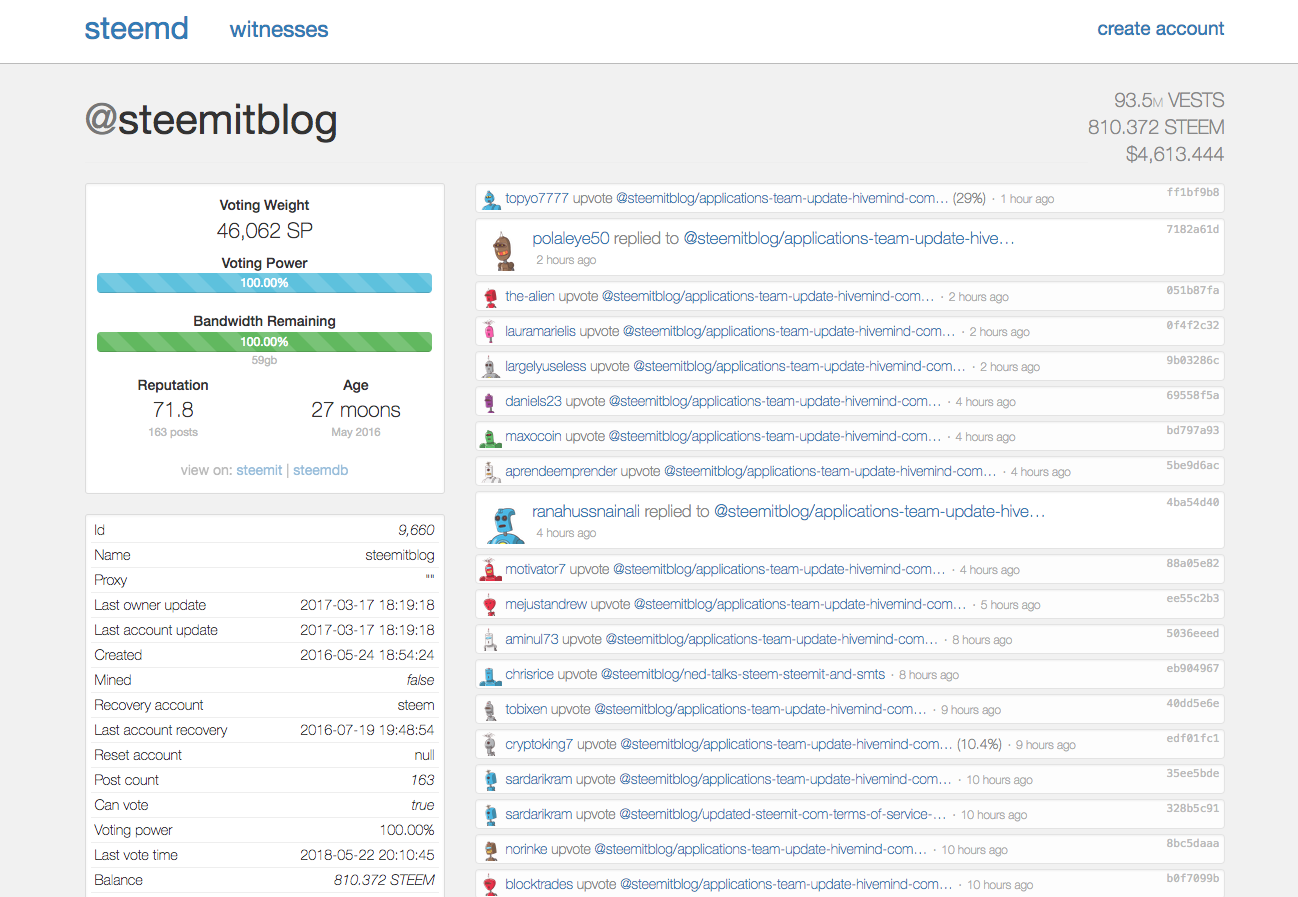This screenshot has width=1298, height=897.
Task: Click lauramarielis's pink avatar icon
Action: (490, 332)
